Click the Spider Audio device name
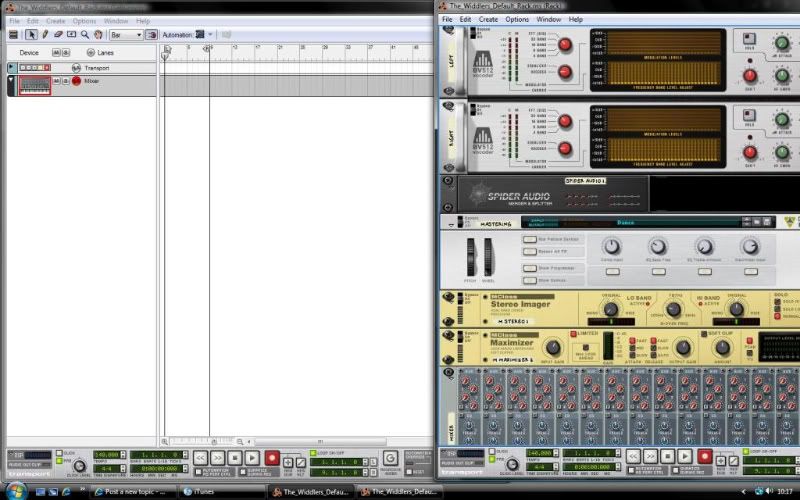Viewport: 800px width, 500px height. pyautogui.click(x=585, y=181)
